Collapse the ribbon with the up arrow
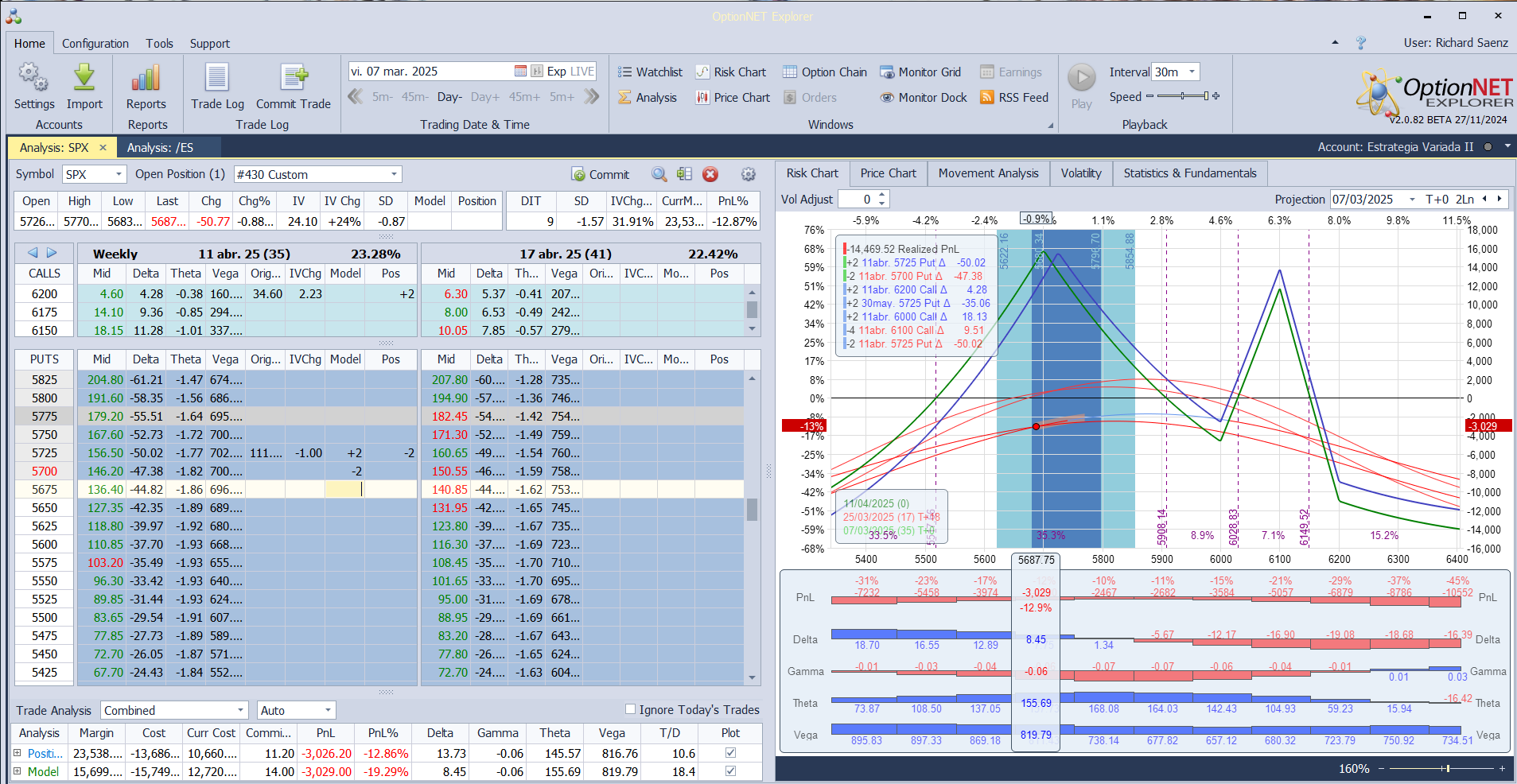The width and height of the screenshot is (1517, 784). (x=1335, y=43)
